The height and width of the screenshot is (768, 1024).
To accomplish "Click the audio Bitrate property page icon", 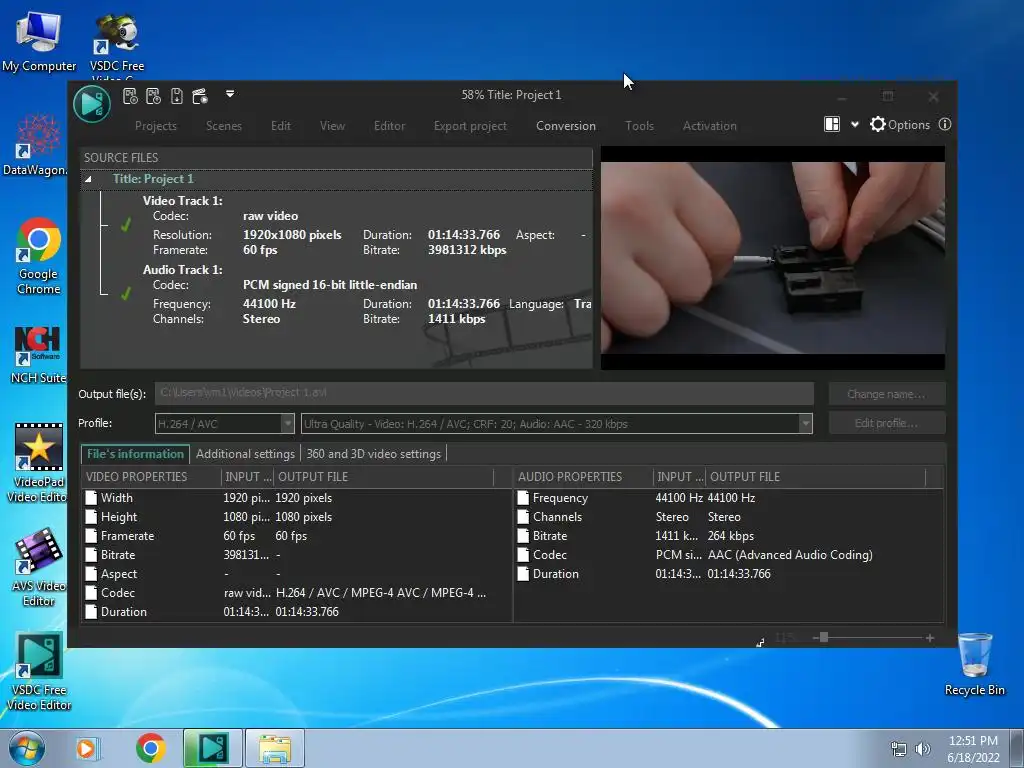I will [x=522, y=536].
